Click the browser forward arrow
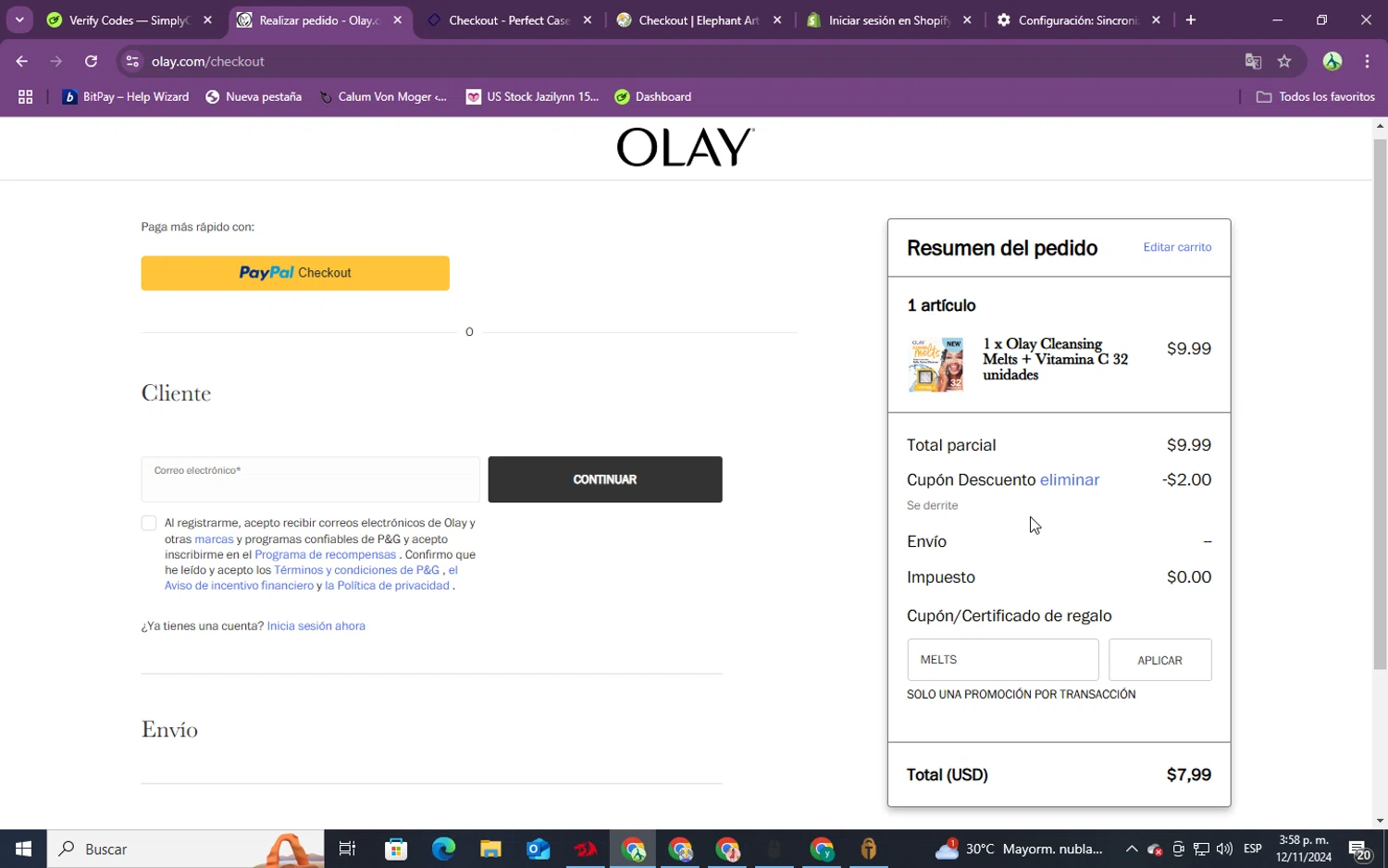The height and width of the screenshot is (868, 1388). [x=56, y=61]
